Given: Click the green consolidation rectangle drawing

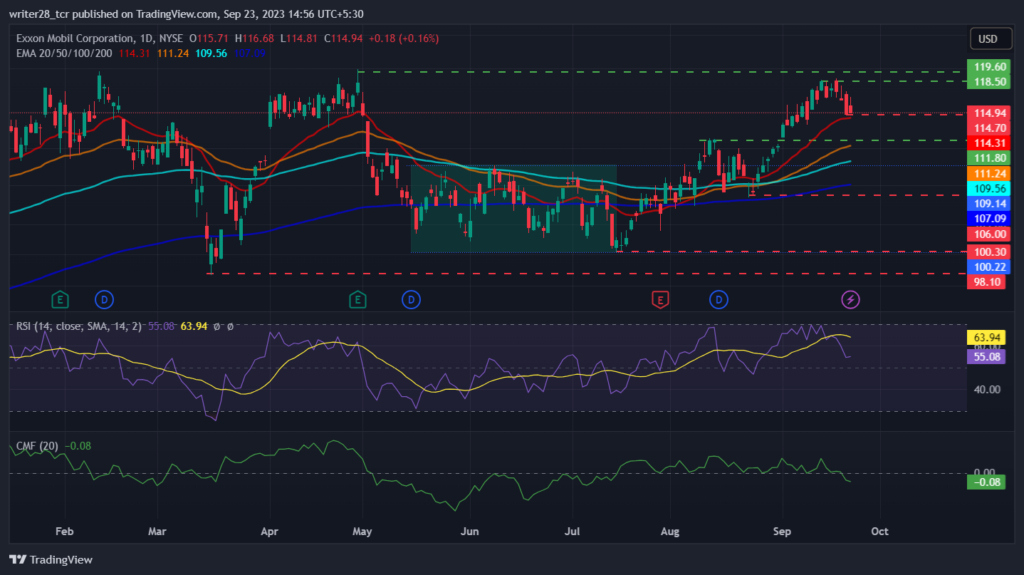Looking at the screenshot, I should 513,208.
